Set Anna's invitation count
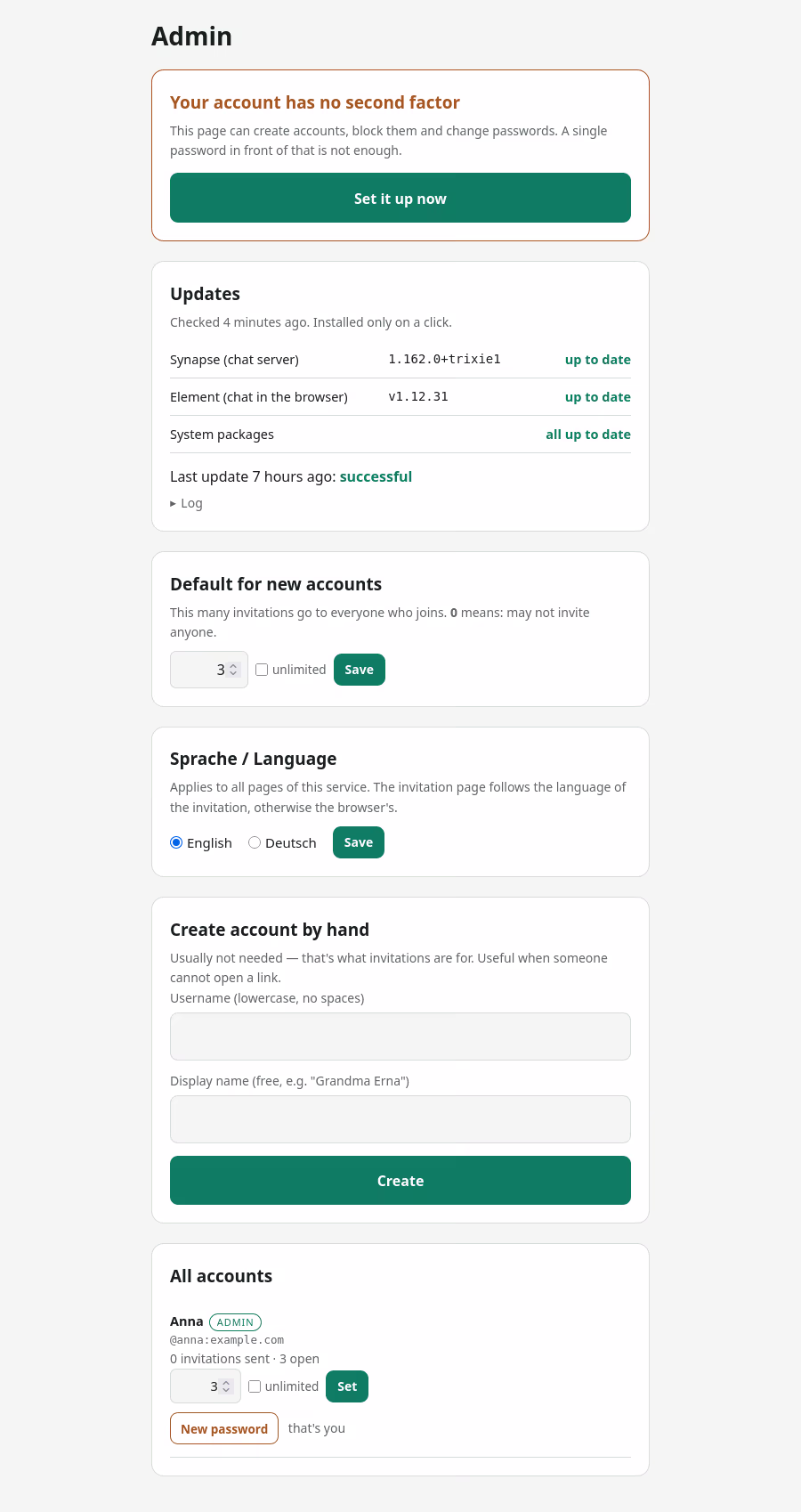 click(347, 1386)
